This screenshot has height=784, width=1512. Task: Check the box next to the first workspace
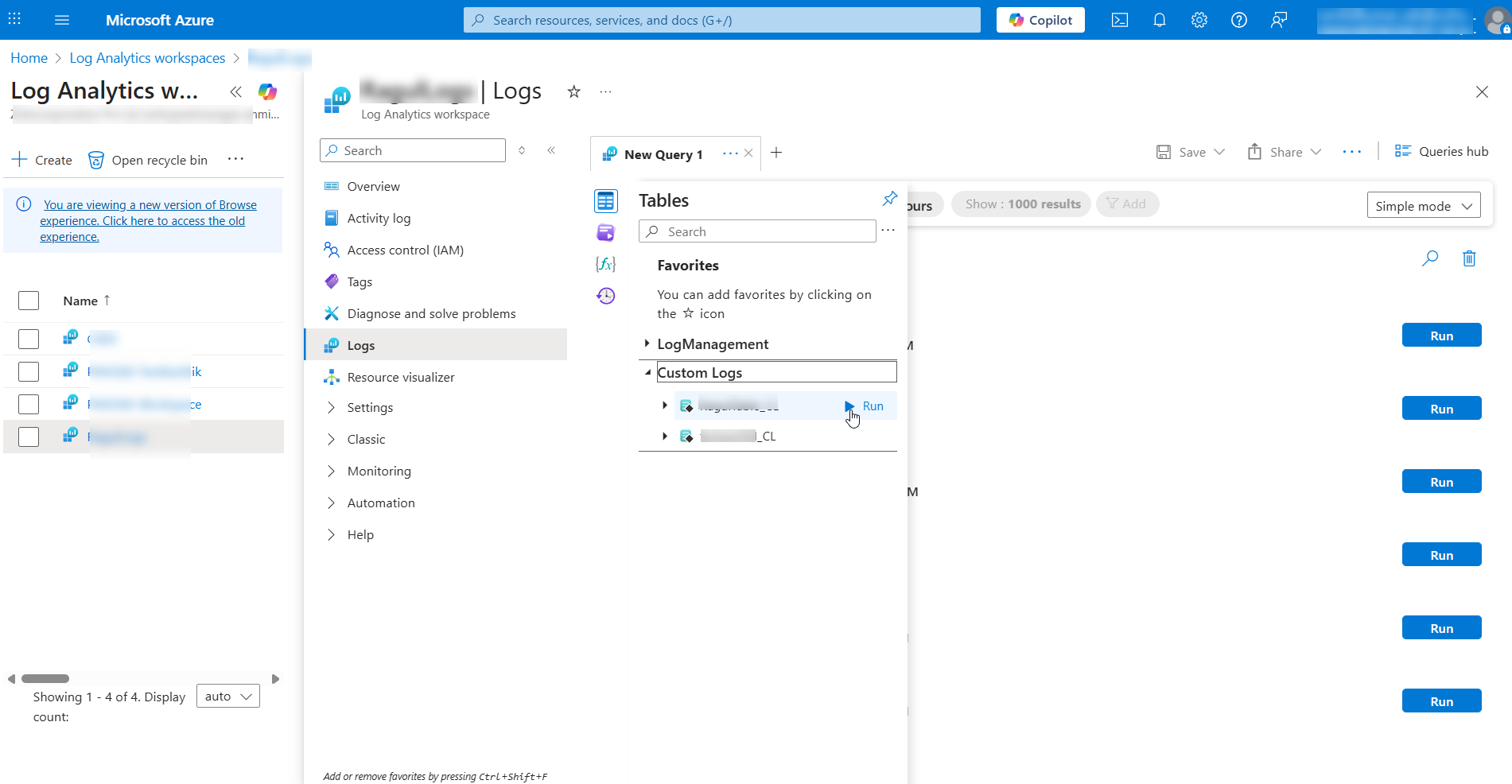(29, 338)
